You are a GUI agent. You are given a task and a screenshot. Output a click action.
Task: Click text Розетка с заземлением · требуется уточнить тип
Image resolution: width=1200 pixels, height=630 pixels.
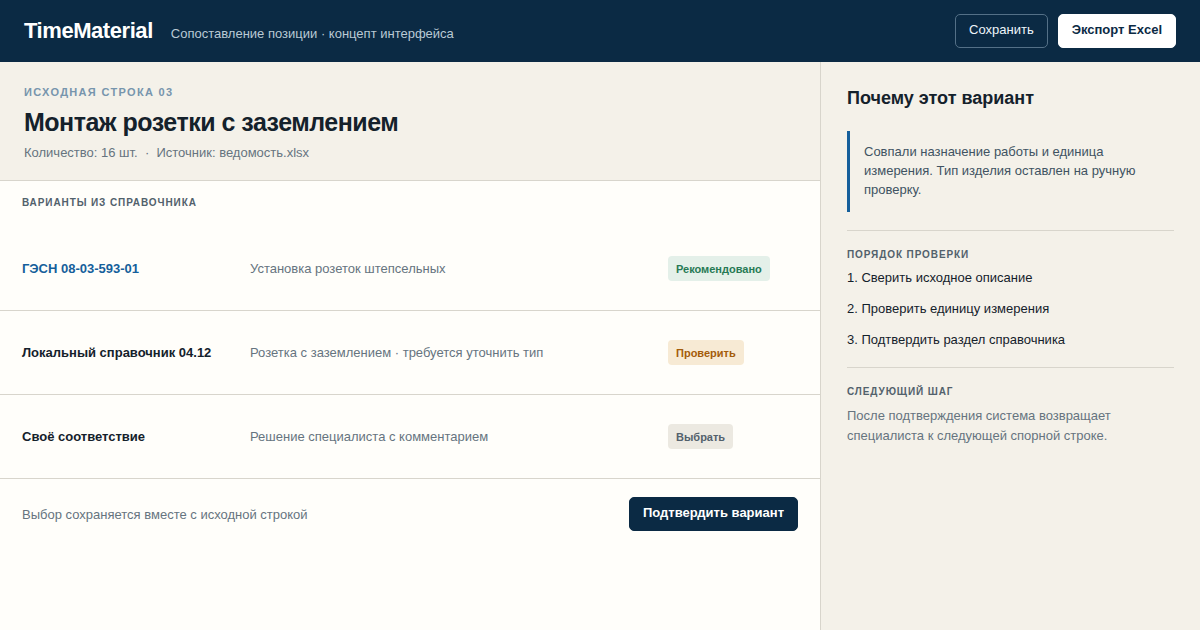tap(397, 353)
